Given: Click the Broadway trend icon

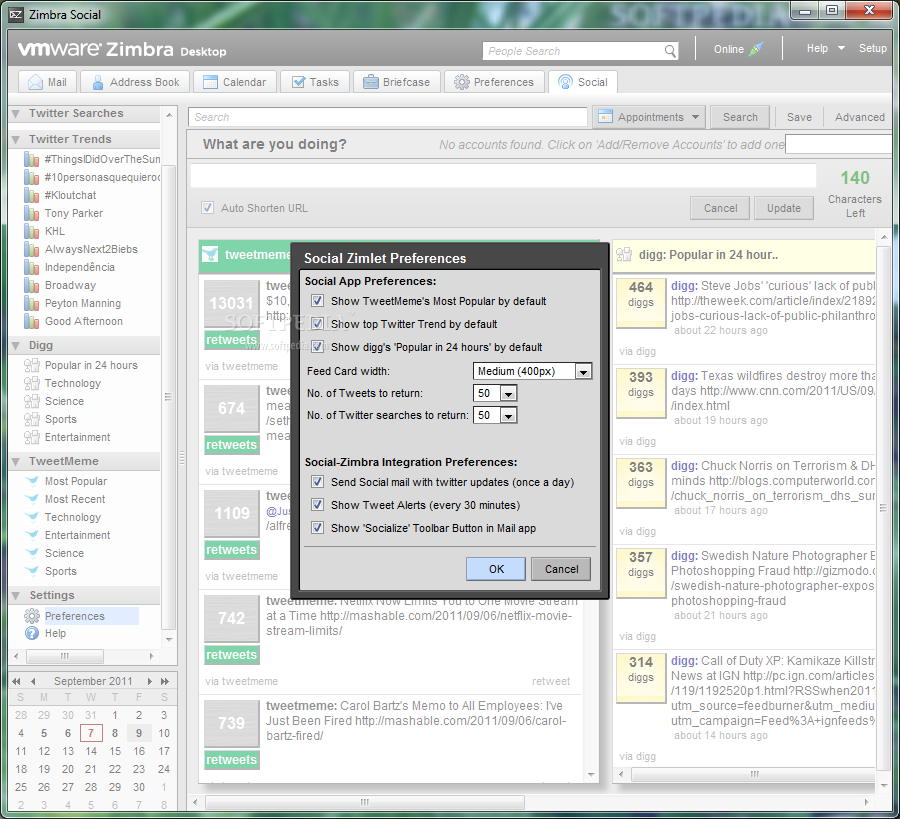Looking at the screenshot, I should tap(32, 285).
